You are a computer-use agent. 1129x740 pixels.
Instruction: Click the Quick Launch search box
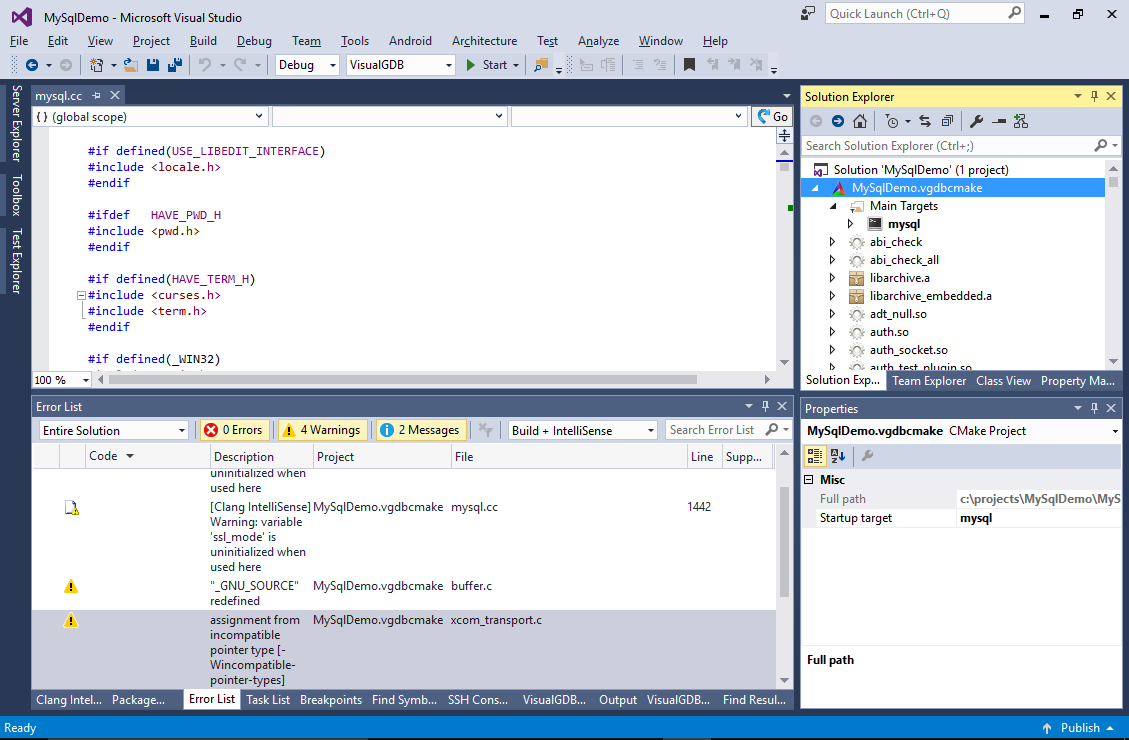click(925, 13)
